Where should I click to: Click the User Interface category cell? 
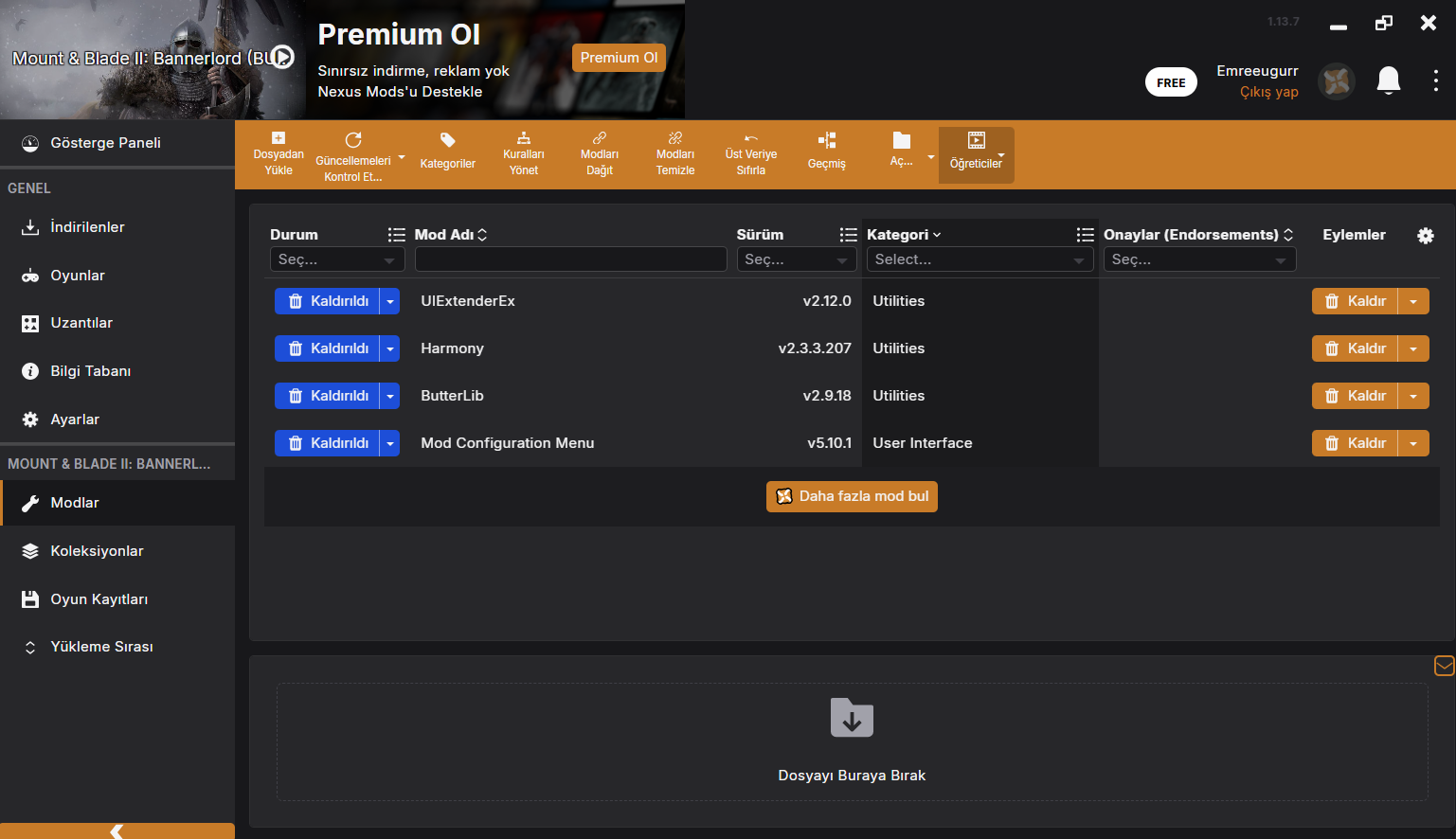[x=923, y=443]
